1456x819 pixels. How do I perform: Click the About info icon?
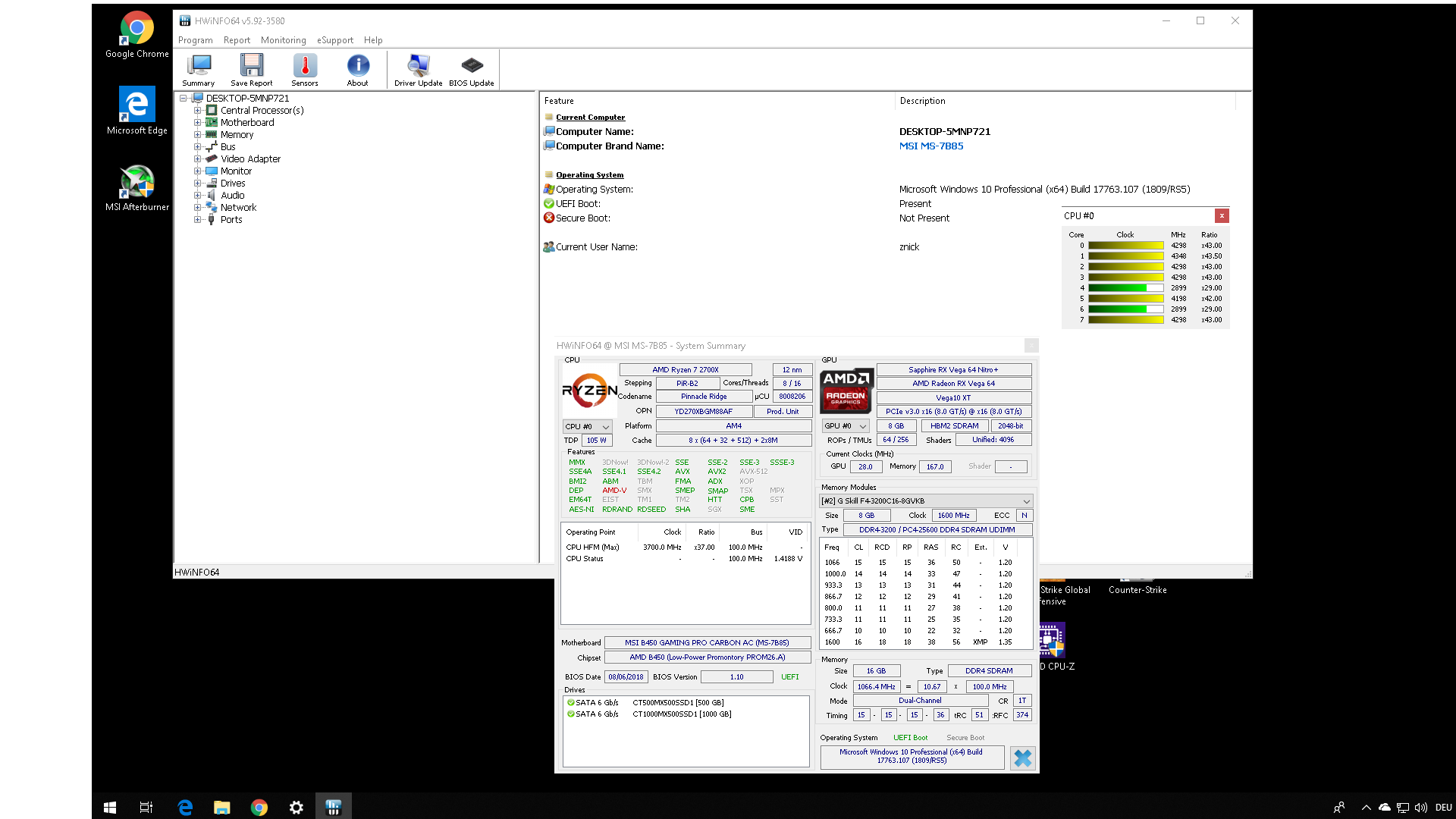[358, 71]
